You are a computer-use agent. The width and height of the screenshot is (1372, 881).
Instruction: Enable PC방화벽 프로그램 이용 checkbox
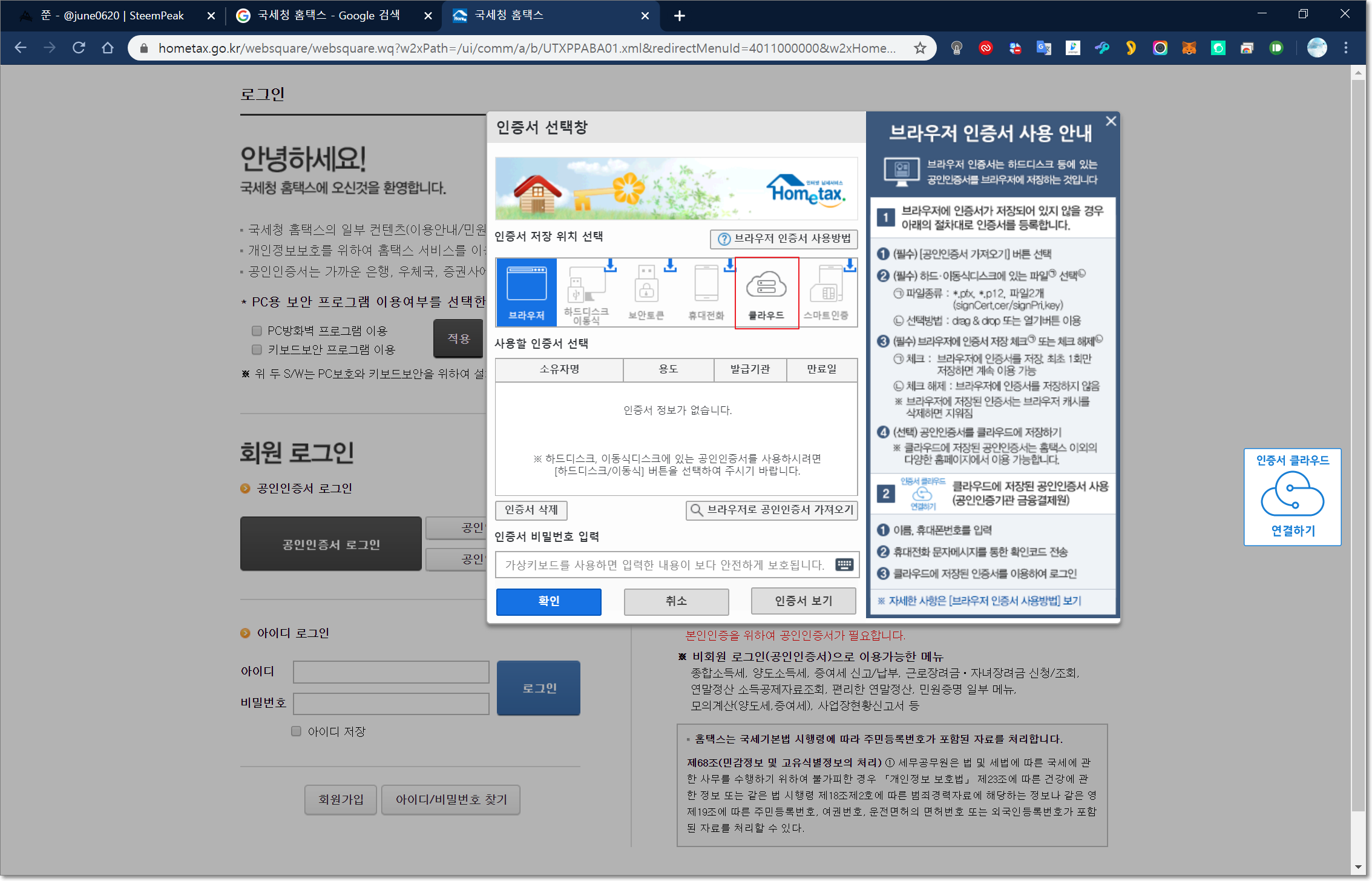[x=257, y=331]
